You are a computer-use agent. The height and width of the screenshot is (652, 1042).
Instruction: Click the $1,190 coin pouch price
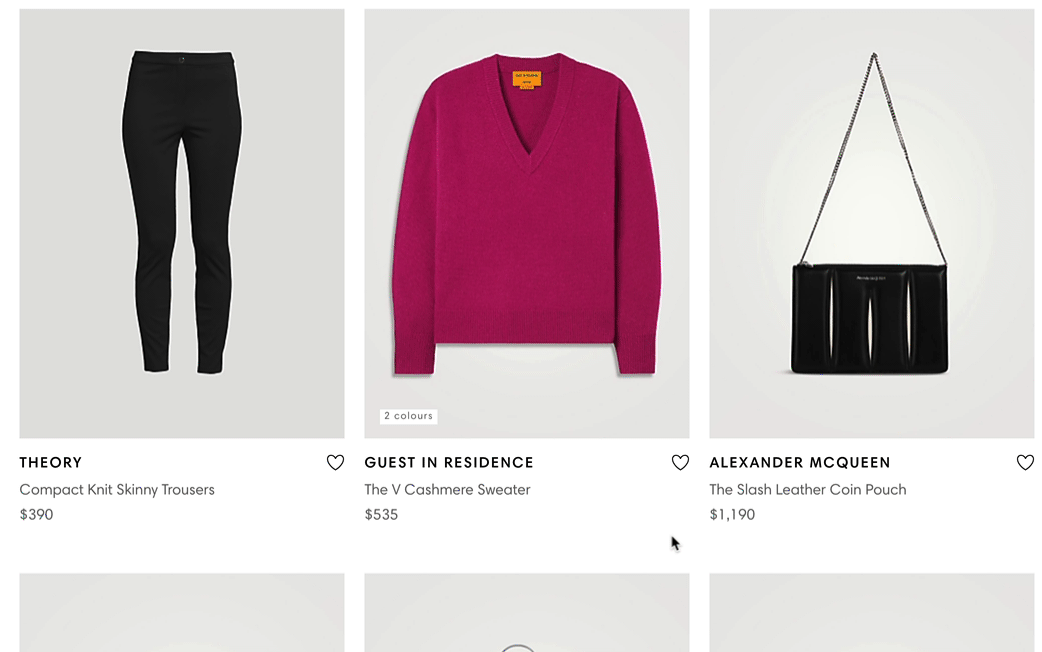732,514
